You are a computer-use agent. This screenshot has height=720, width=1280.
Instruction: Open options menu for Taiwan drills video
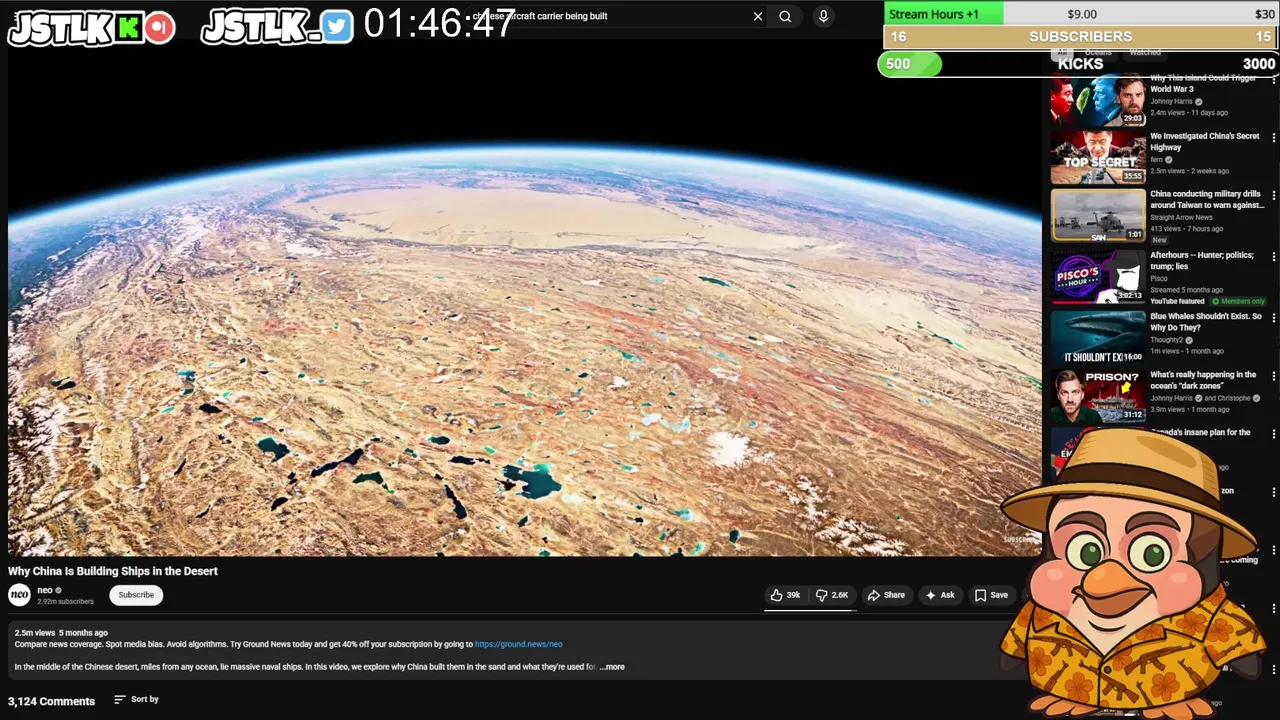[1273, 195]
